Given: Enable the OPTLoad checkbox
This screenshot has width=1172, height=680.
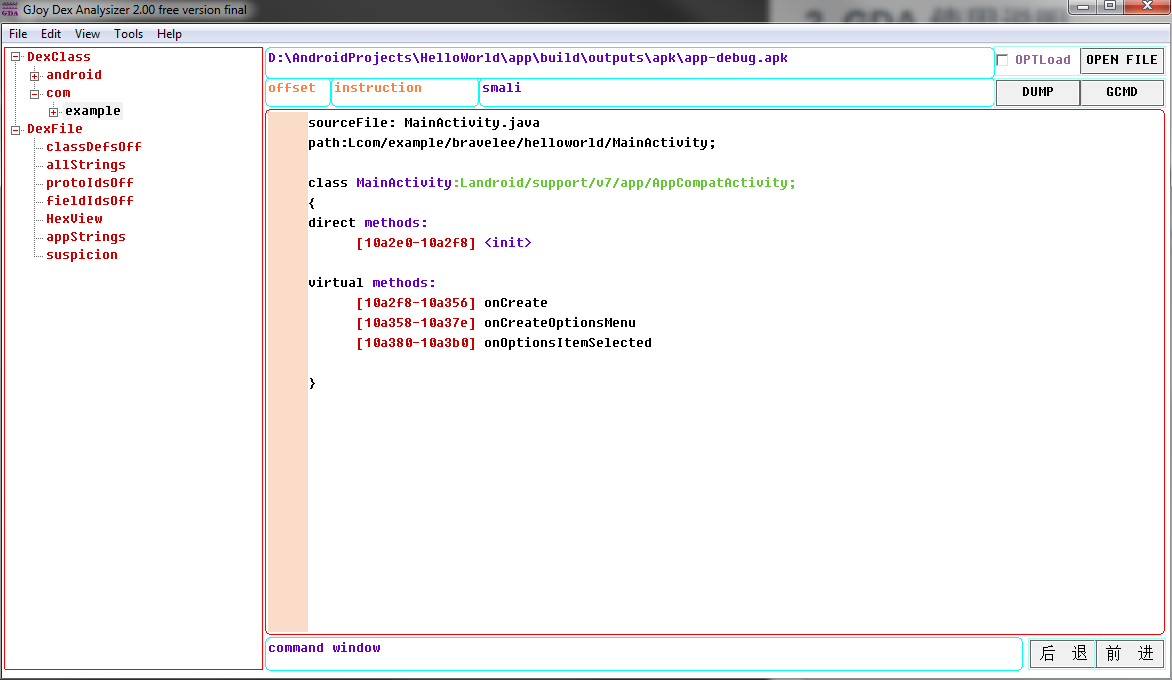Looking at the screenshot, I should tap(1003, 60).
